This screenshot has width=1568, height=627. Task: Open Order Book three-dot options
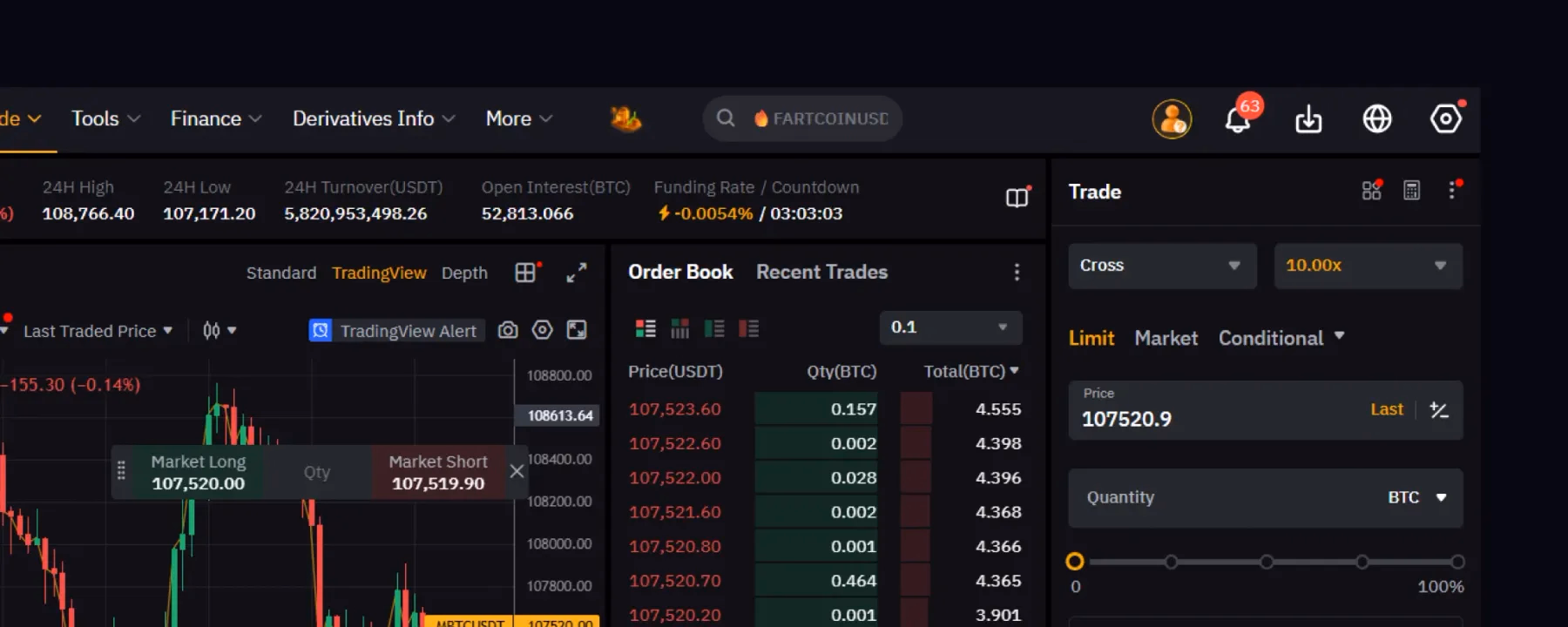(1017, 273)
